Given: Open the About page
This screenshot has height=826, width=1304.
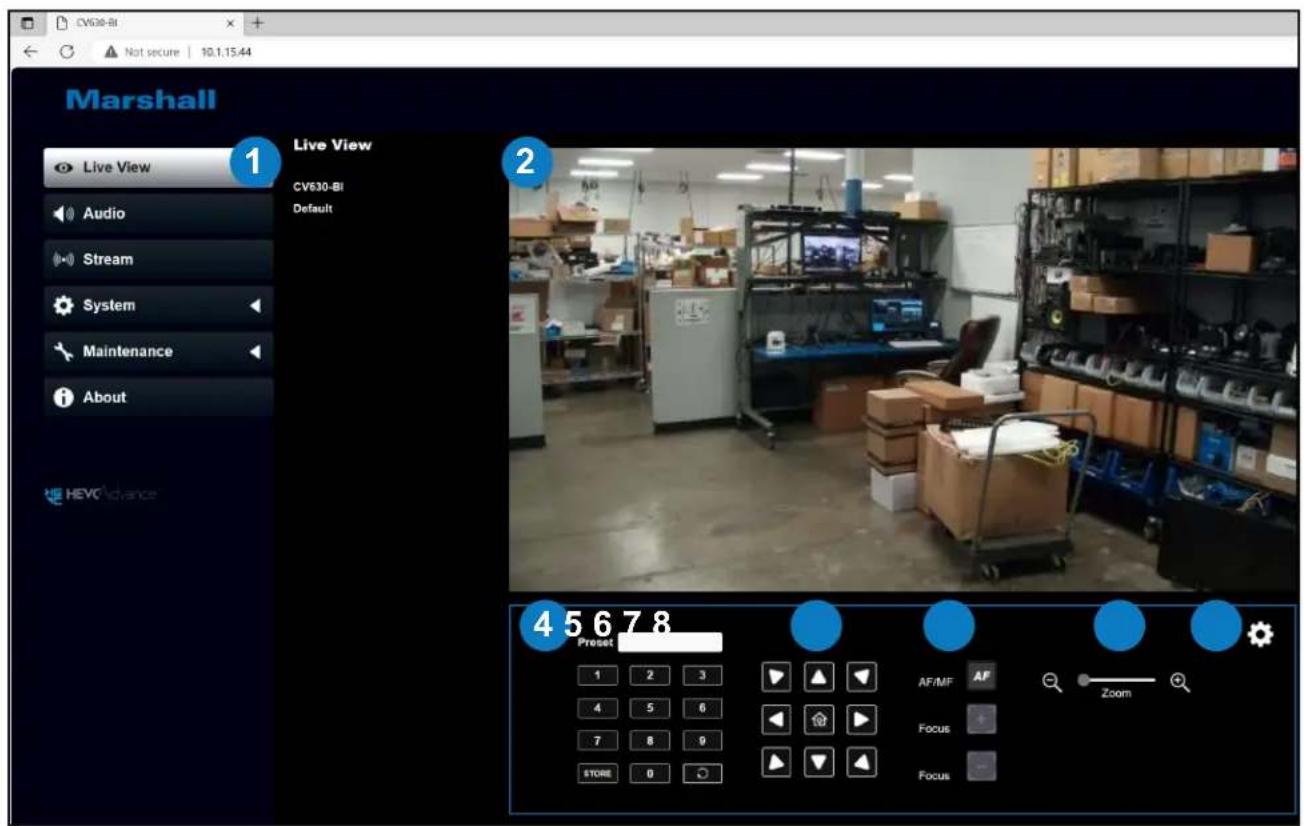Looking at the screenshot, I should (x=157, y=397).
